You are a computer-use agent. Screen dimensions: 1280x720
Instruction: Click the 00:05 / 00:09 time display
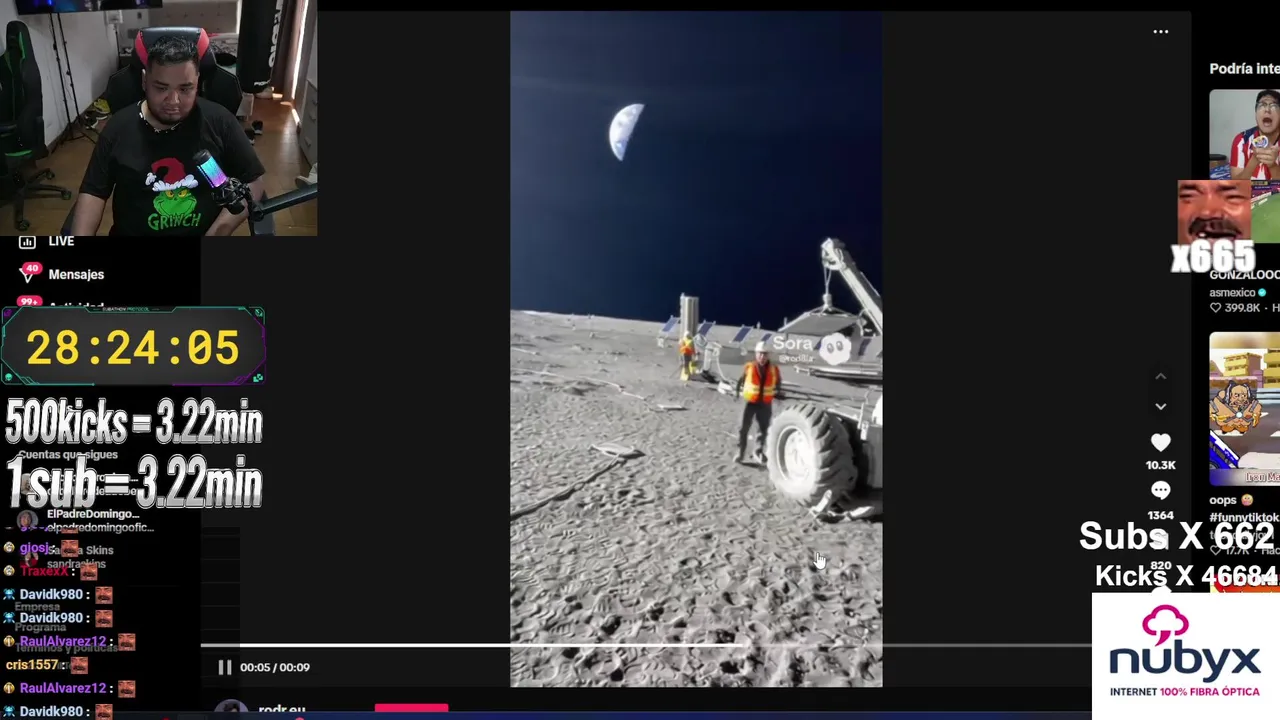[x=275, y=667]
